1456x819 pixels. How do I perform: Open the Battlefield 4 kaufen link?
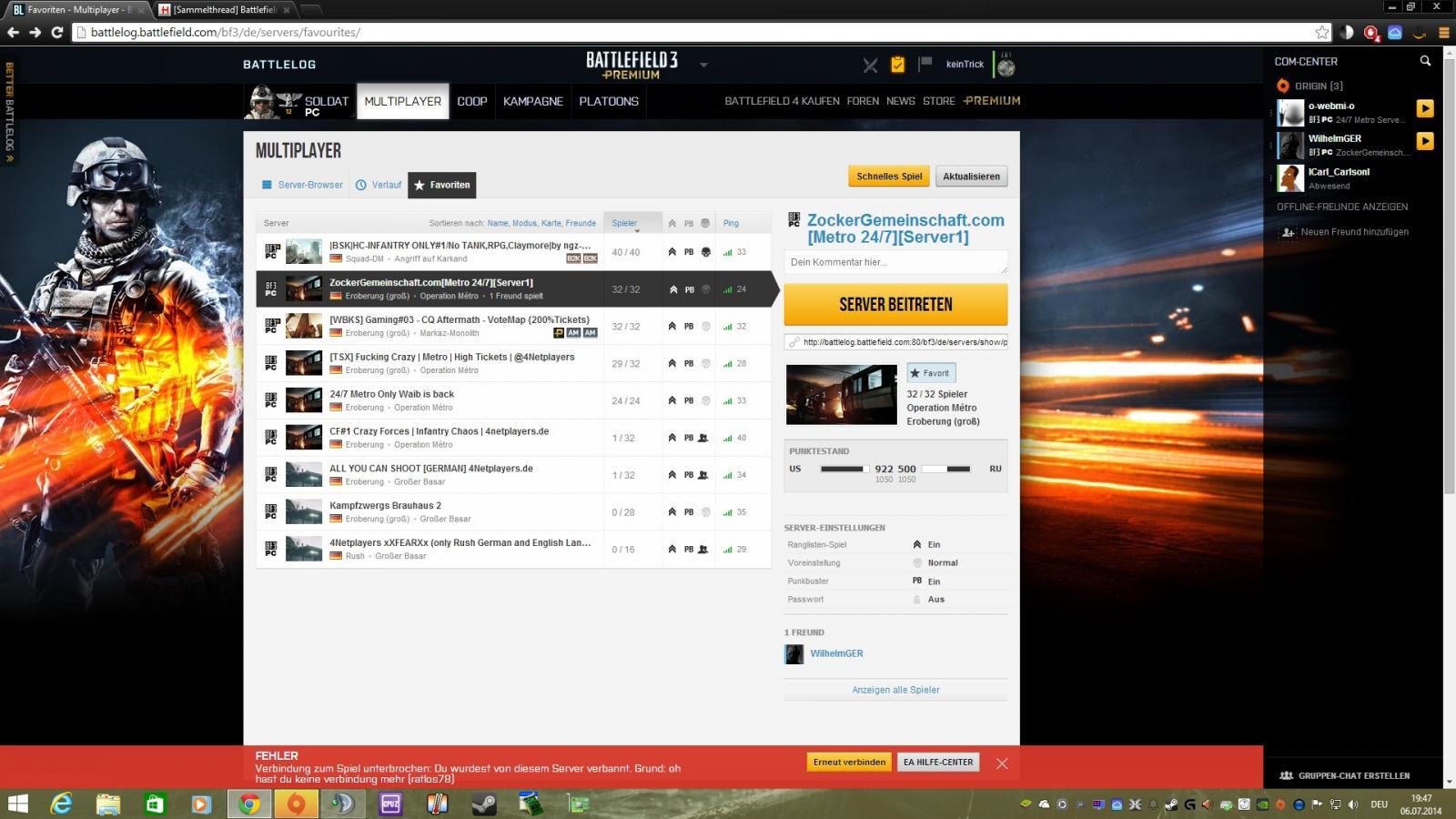pyautogui.click(x=782, y=101)
